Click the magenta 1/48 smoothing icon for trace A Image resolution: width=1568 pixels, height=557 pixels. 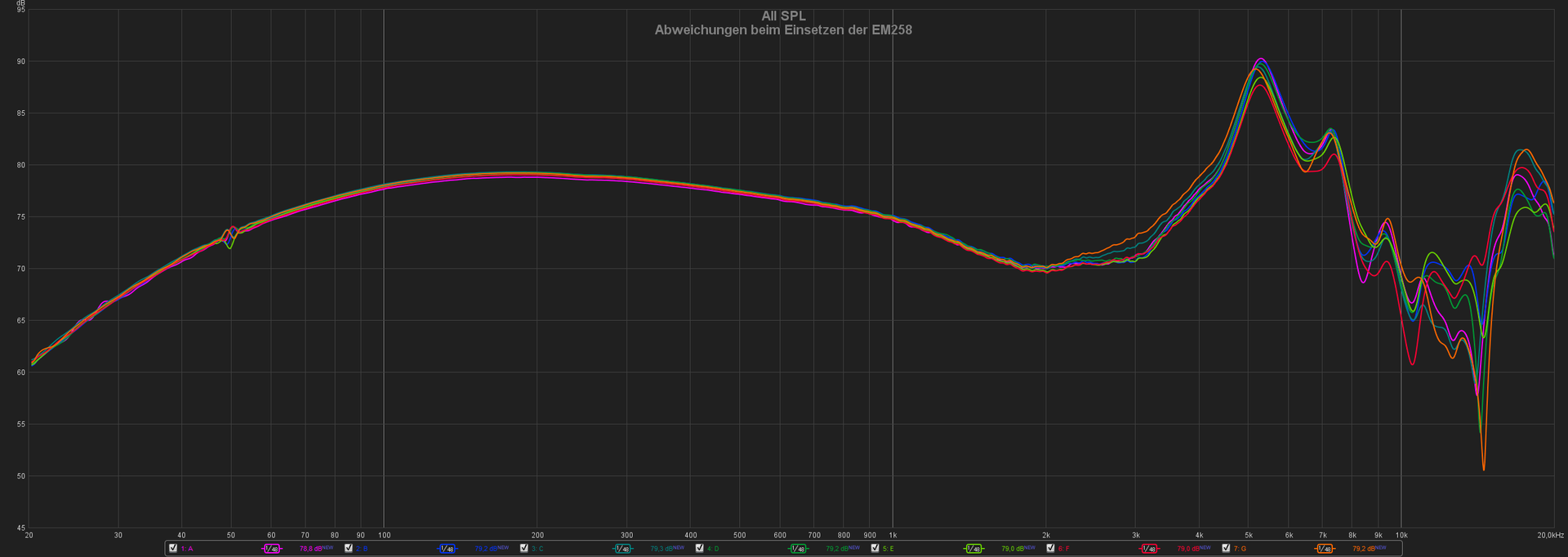[x=272, y=549]
